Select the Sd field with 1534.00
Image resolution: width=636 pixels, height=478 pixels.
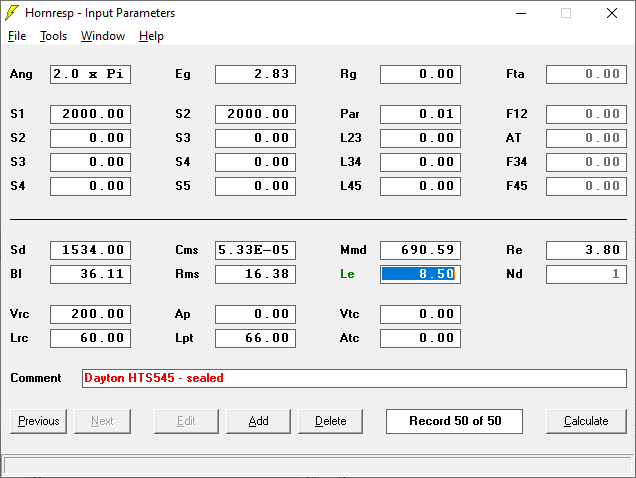point(90,250)
